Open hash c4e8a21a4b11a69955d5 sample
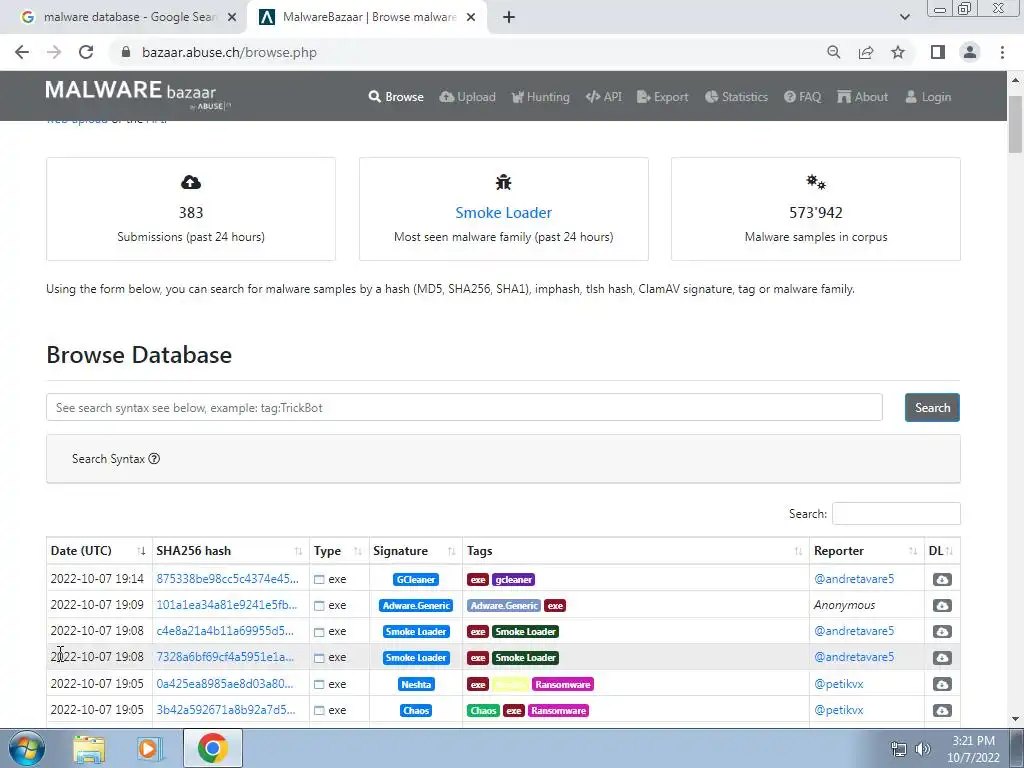This screenshot has width=1024, height=768. point(225,631)
